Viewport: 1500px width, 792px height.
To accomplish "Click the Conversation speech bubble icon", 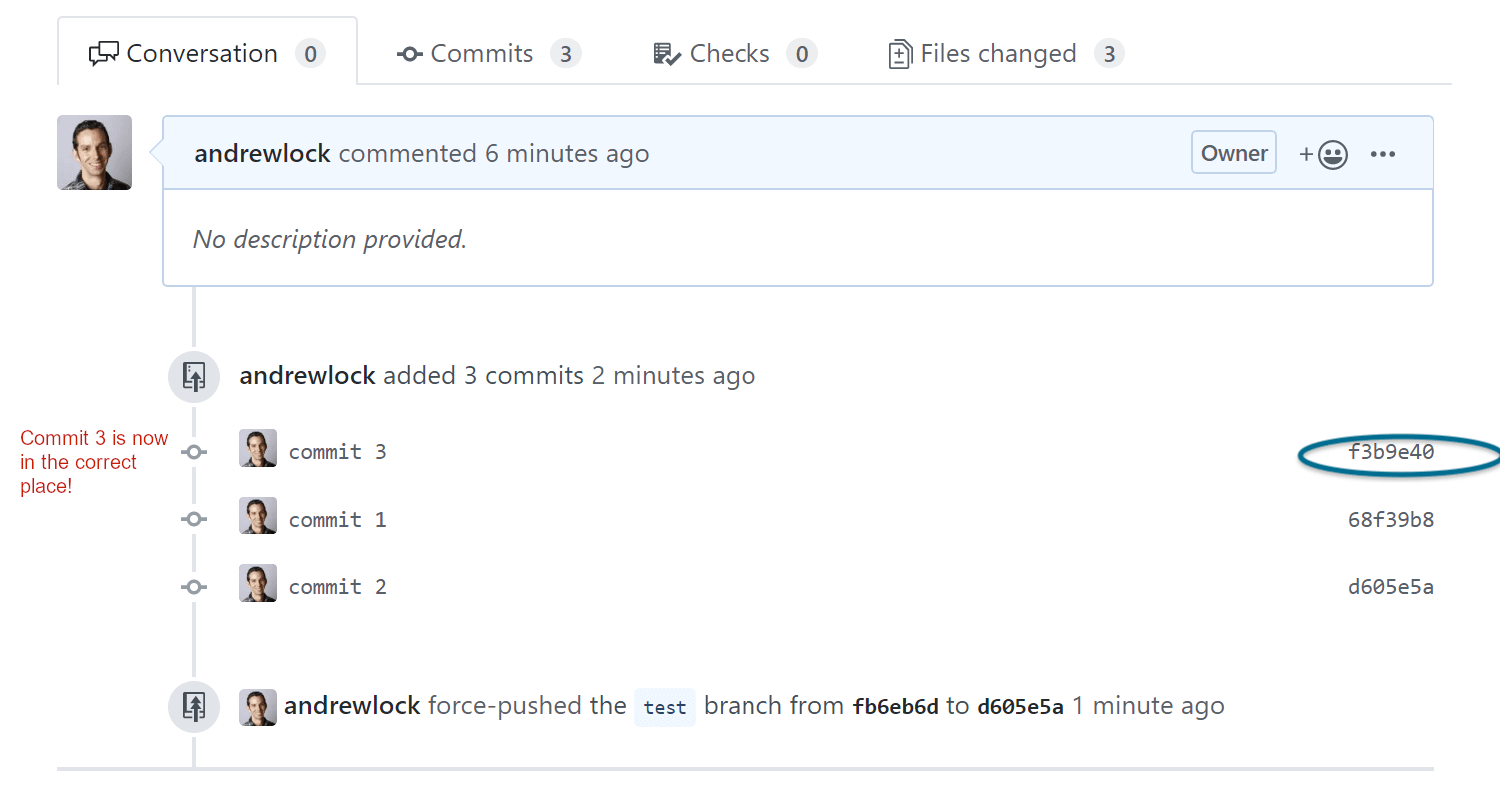I will 103,53.
